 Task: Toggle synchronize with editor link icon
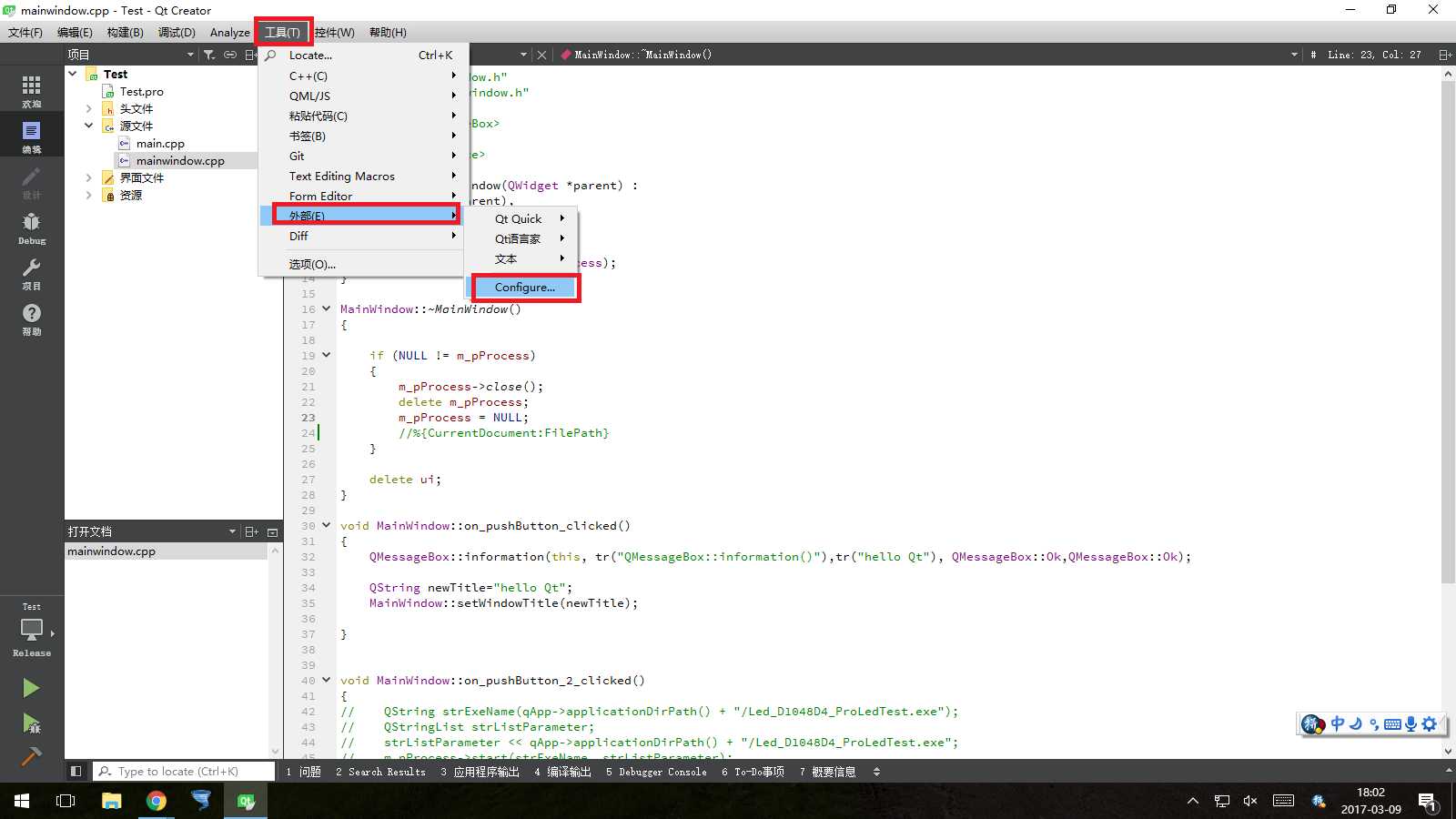pyautogui.click(x=230, y=55)
